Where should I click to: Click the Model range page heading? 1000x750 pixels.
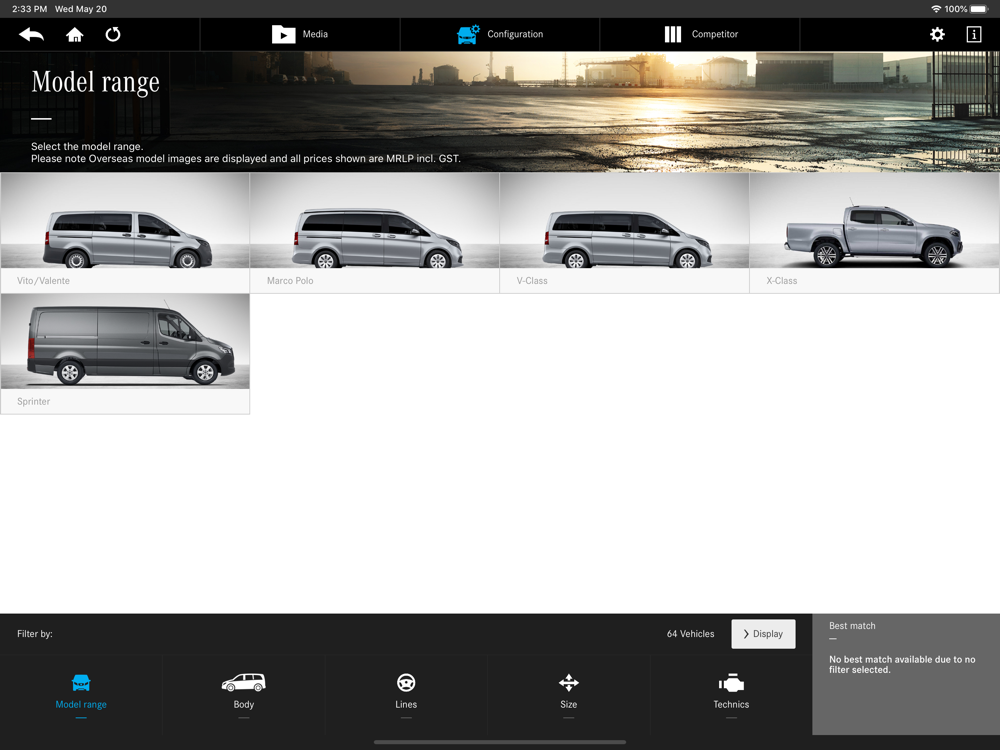pyautogui.click(x=96, y=82)
